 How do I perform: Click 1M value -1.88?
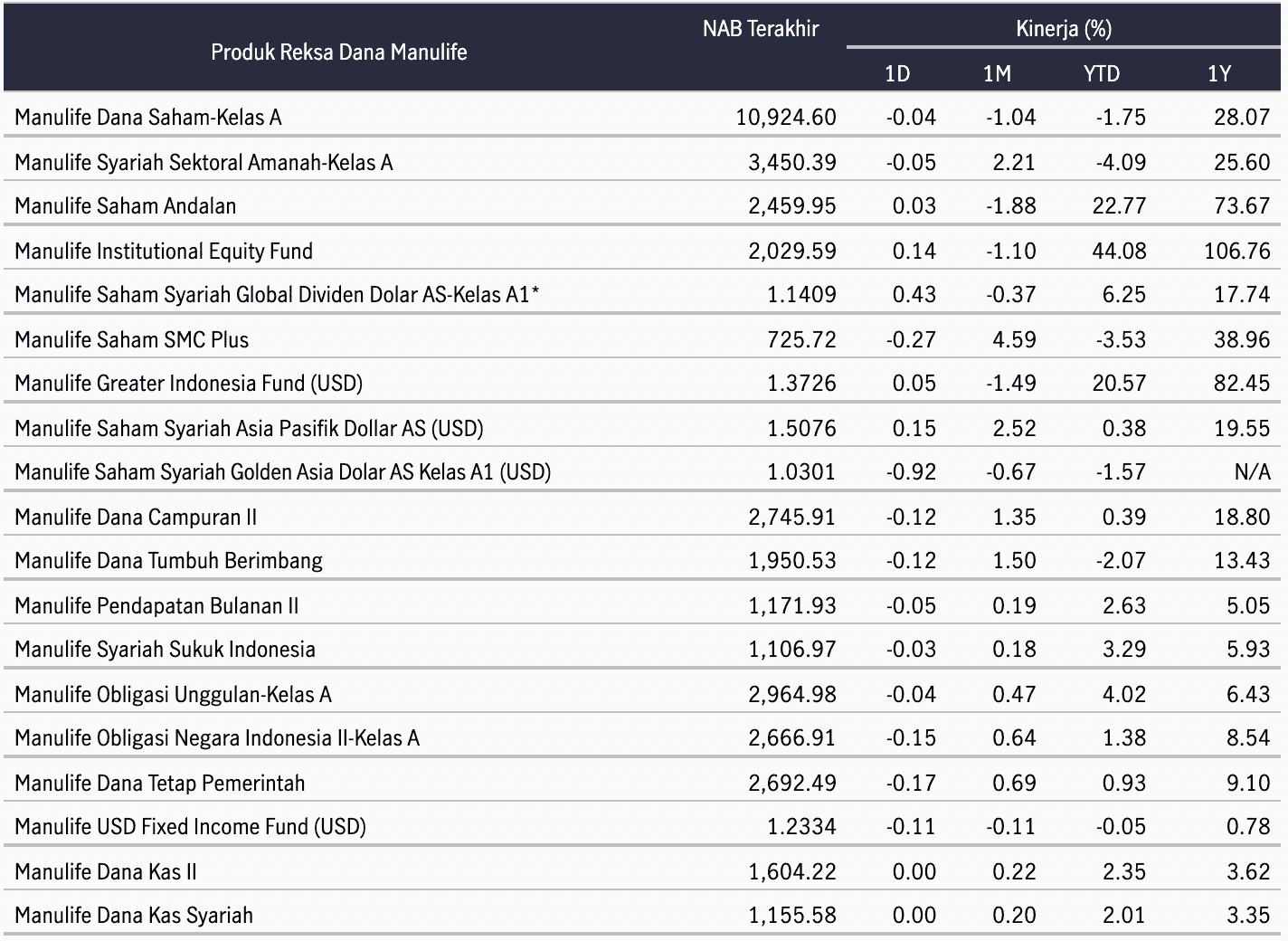1010,205
